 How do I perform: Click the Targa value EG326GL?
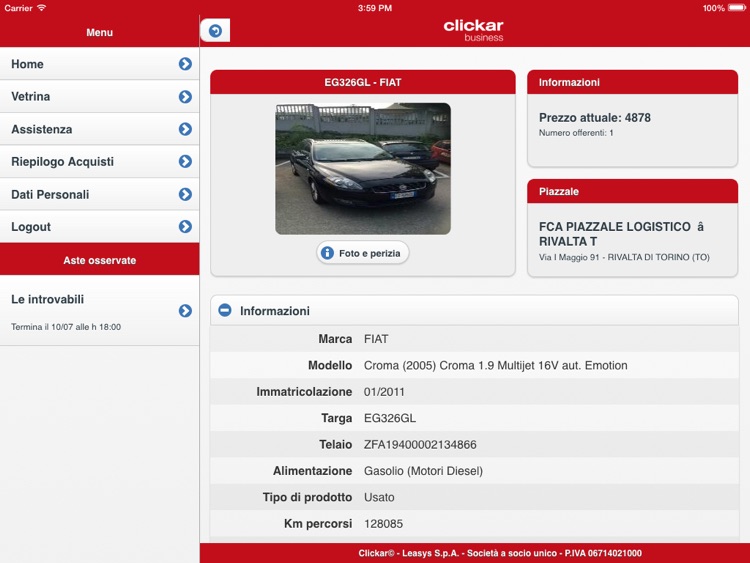click(390, 418)
